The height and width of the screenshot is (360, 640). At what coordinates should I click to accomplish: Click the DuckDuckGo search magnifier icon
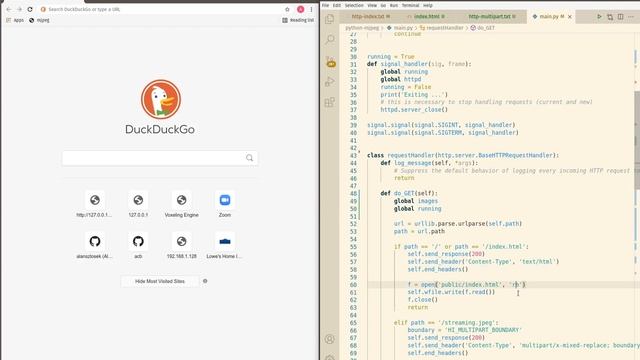249,158
